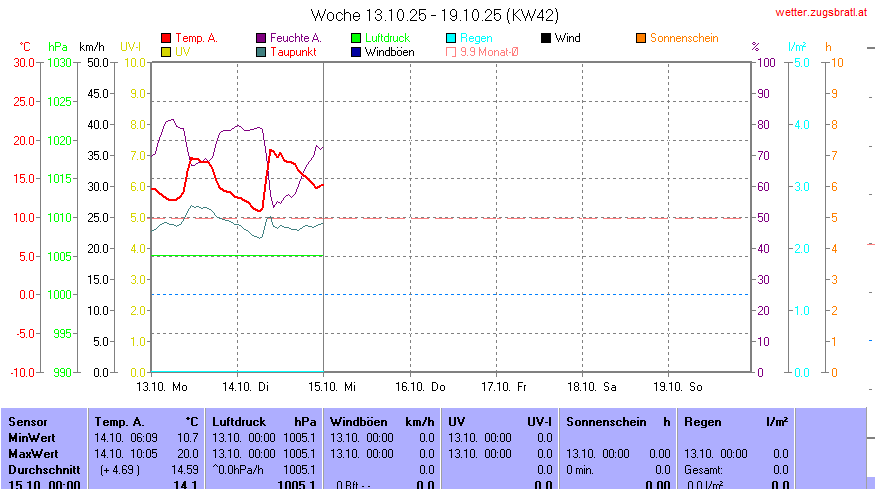875x489 pixels.
Task: Select the green Luftdruck legend marker
Action: (356, 38)
